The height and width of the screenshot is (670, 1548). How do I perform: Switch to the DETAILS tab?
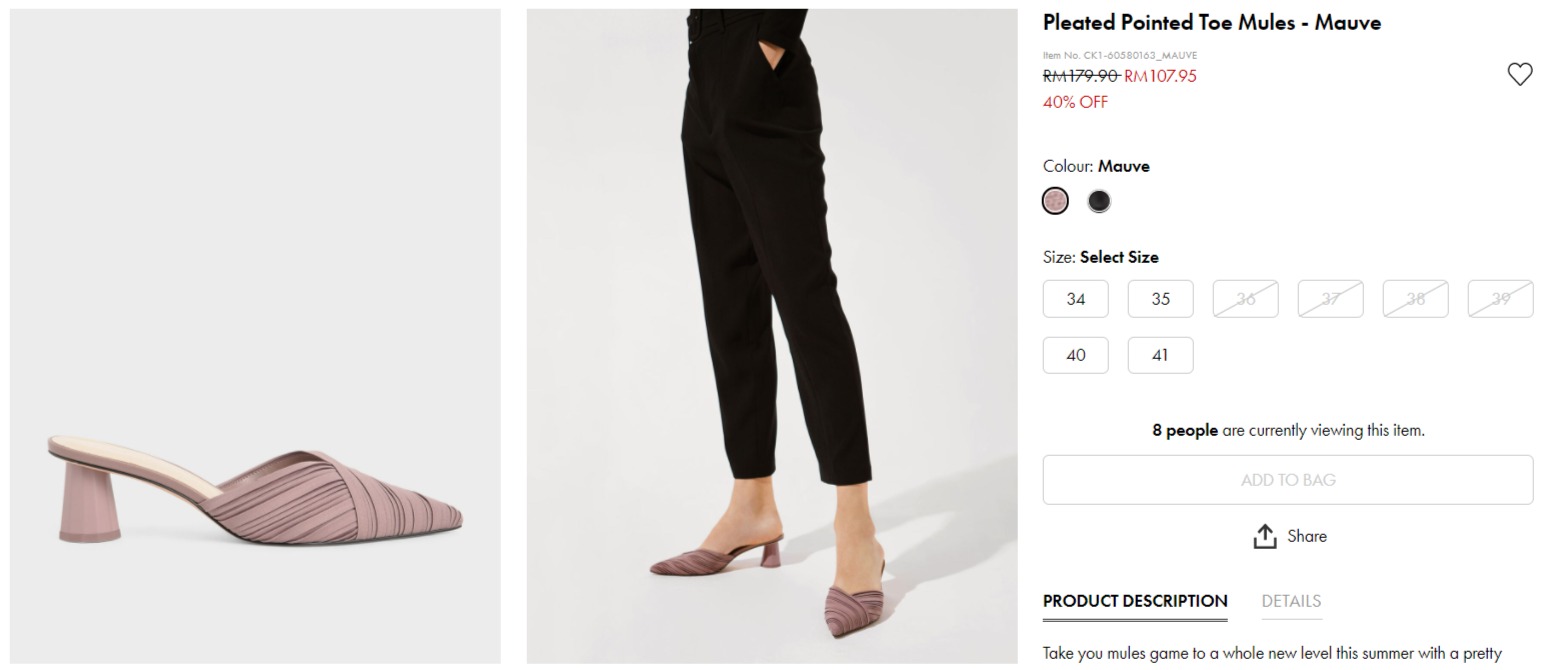tap(1291, 601)
